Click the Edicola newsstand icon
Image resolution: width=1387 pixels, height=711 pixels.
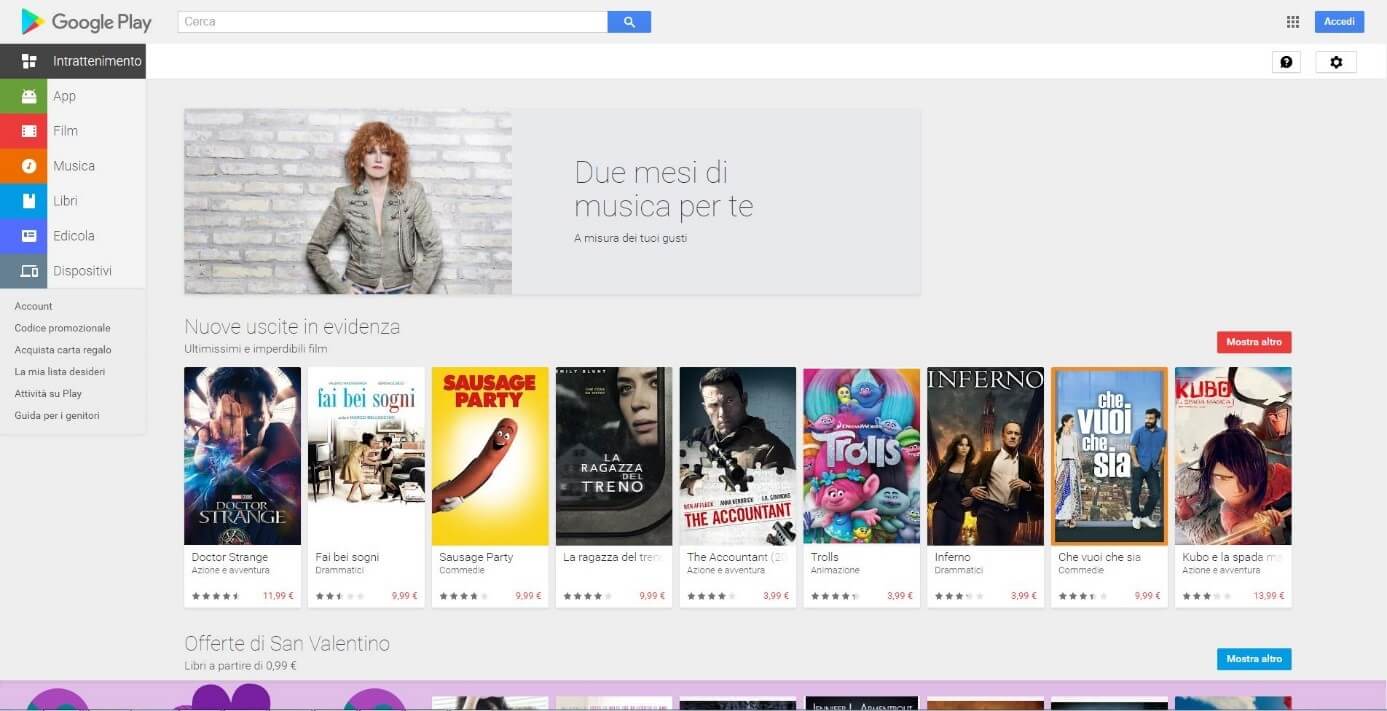(x=29, y=236)
